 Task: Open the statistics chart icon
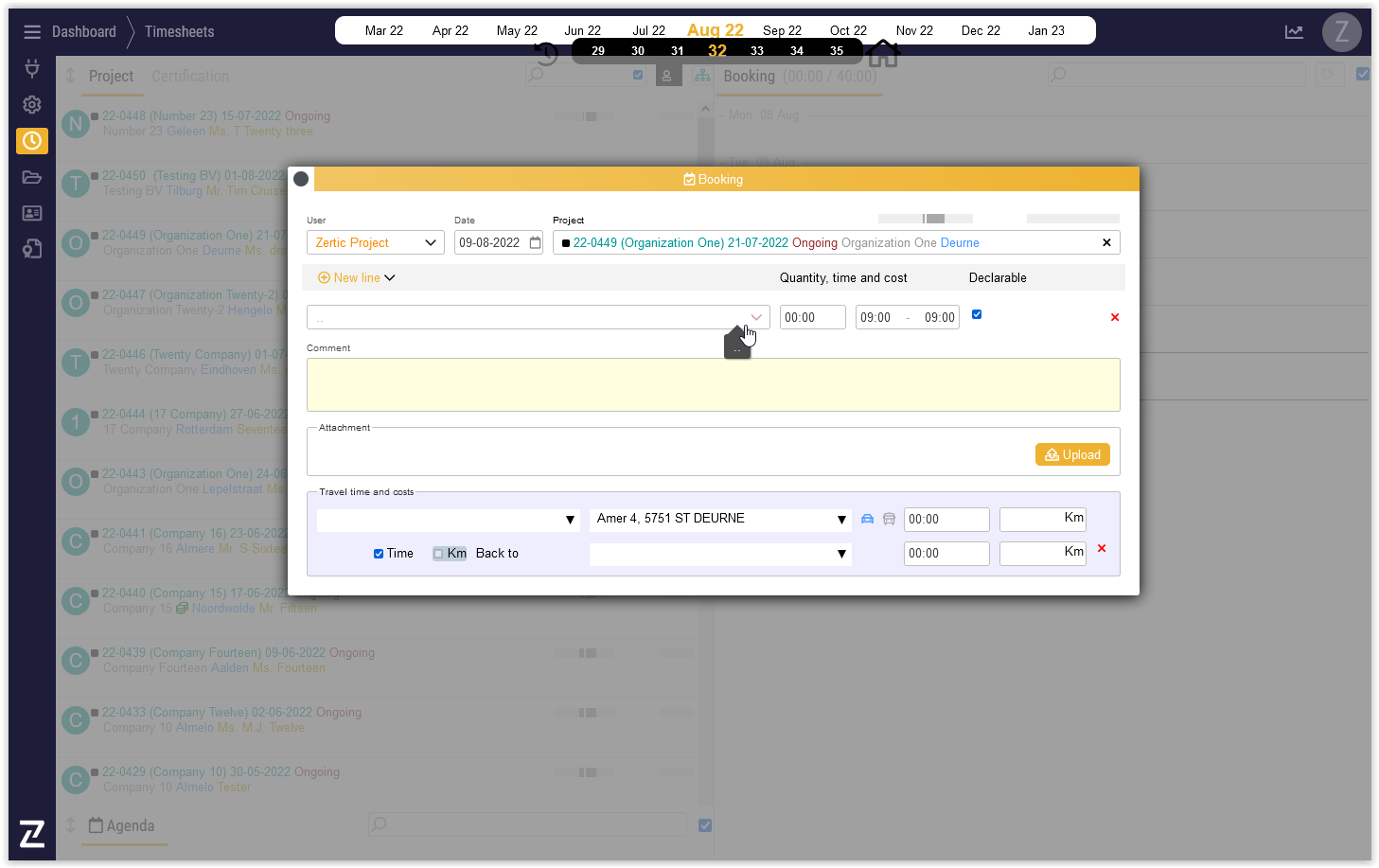click(1294, 32)
